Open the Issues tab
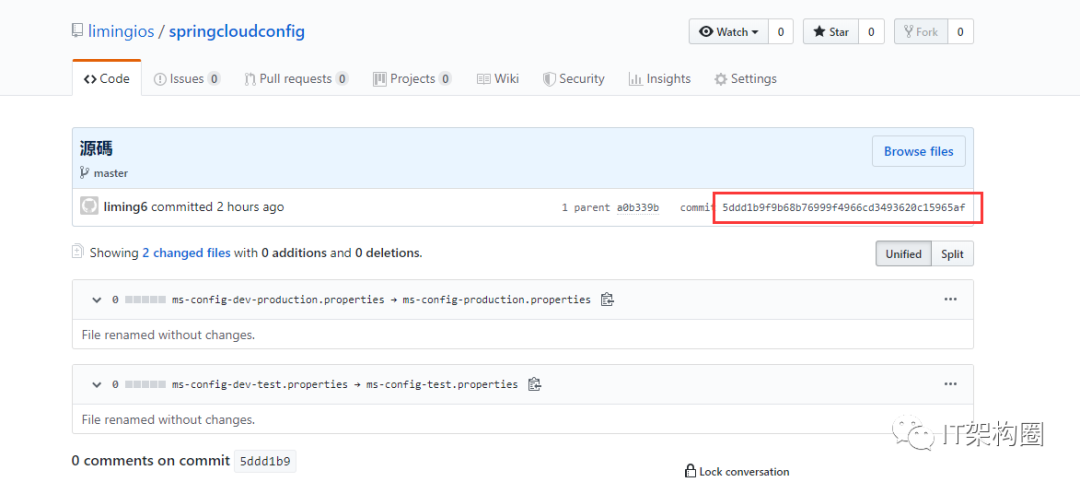The width and height of the screenshot is (1080, 482). pyautogui.click(x=186, y=79)
